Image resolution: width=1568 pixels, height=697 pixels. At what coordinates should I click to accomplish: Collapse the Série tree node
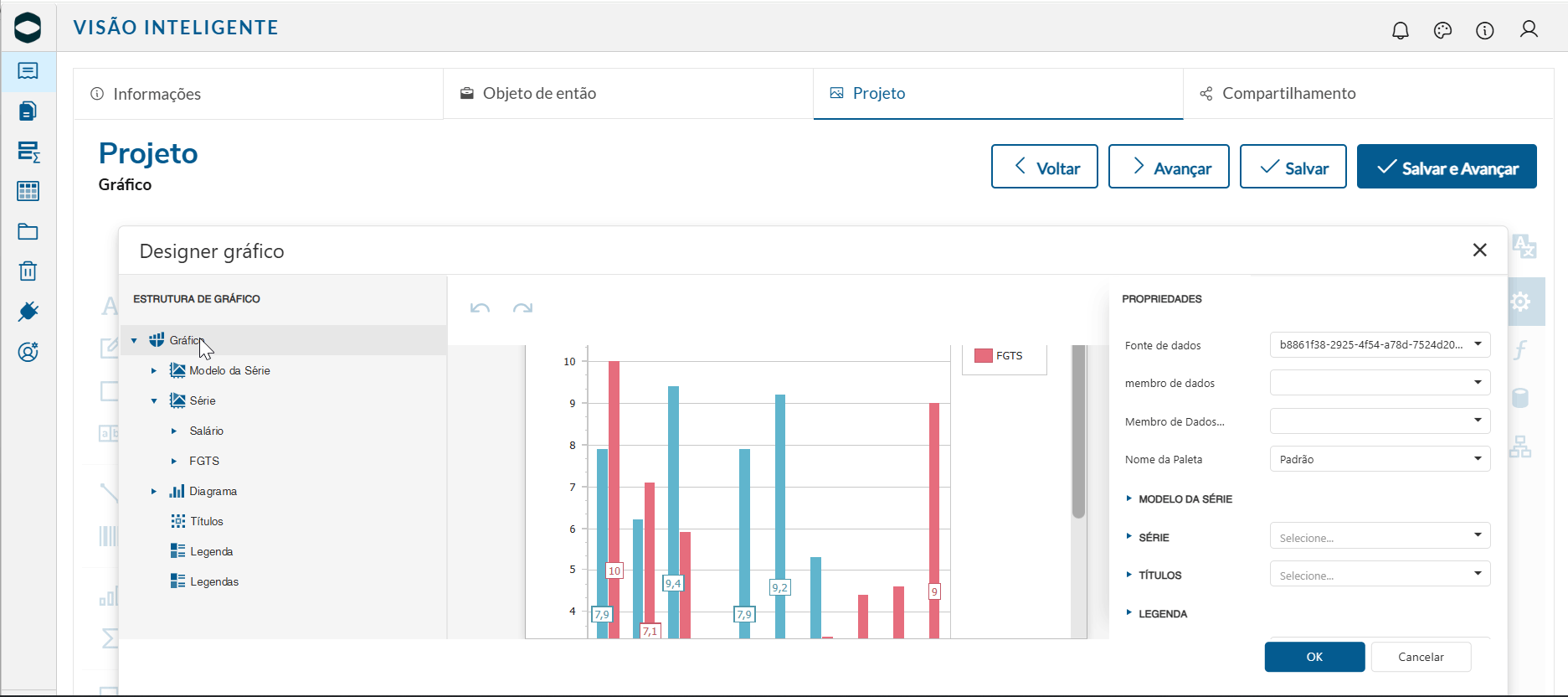(154, 400)
